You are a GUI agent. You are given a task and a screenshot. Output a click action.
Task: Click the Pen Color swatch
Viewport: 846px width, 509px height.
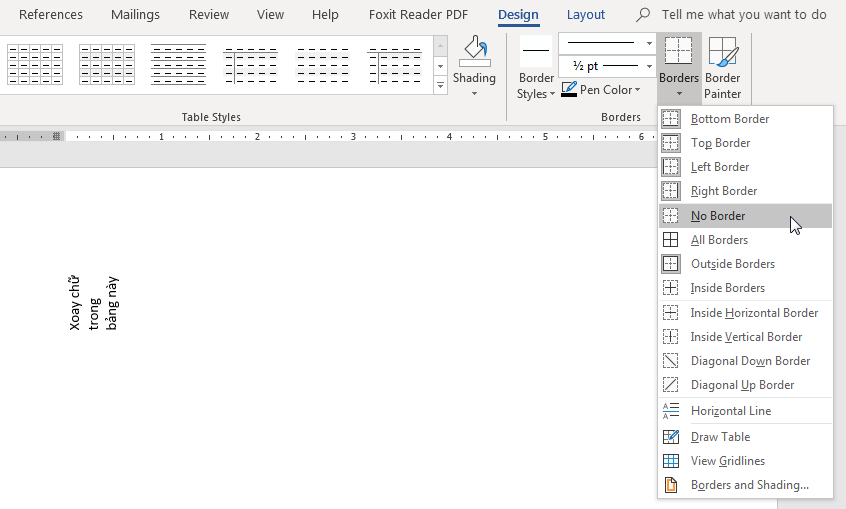point(569,90)
